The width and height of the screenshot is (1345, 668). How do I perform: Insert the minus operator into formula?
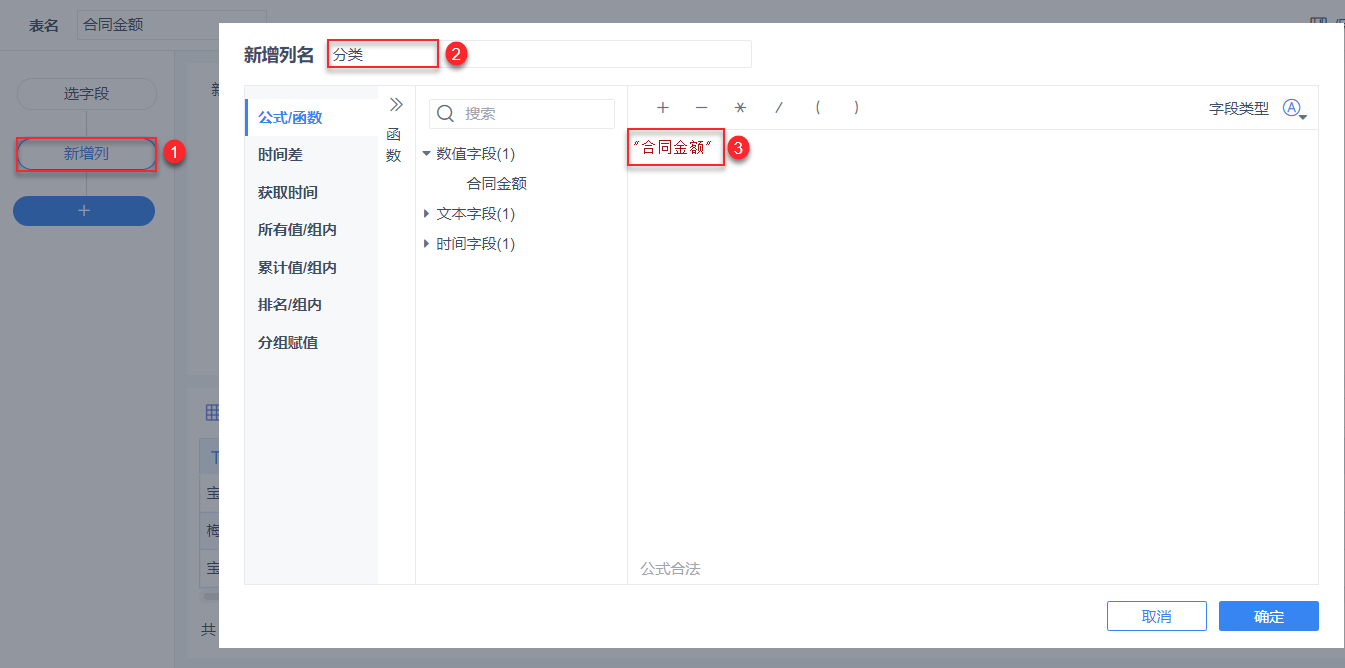tap(701, 108)
